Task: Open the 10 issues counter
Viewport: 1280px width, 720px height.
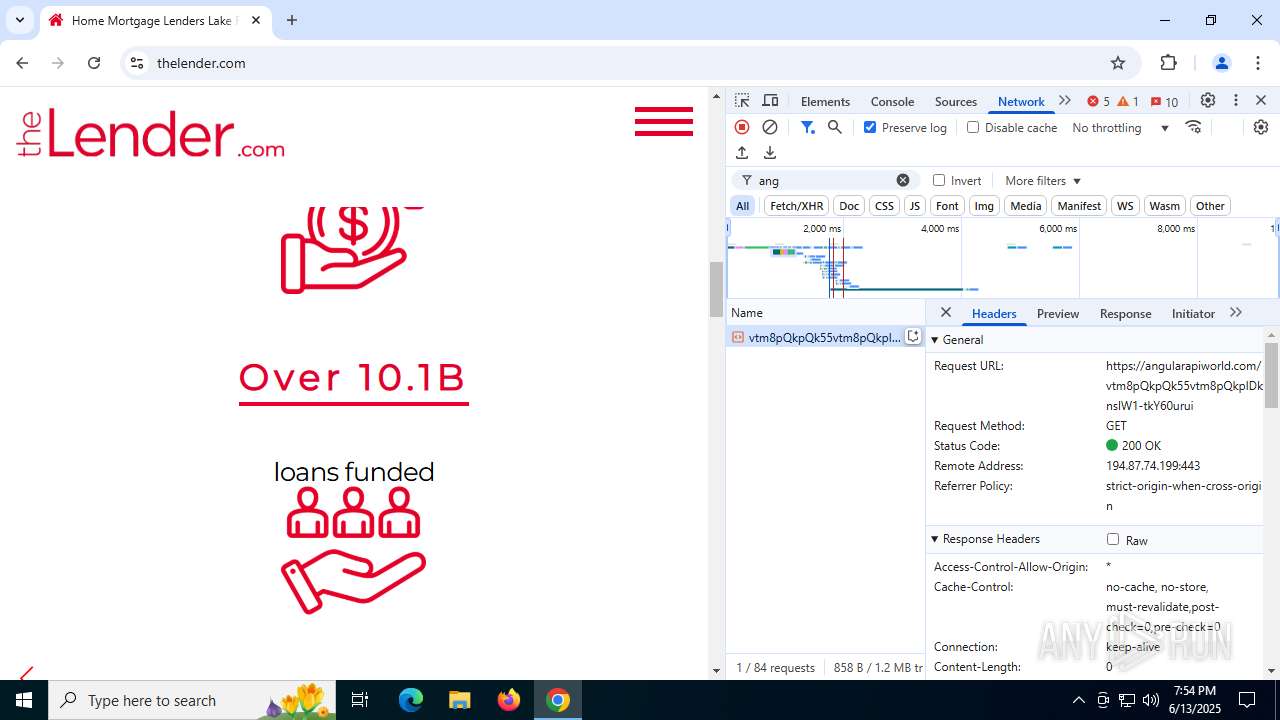Action: pyautogui.click(x=1164, y=101)
